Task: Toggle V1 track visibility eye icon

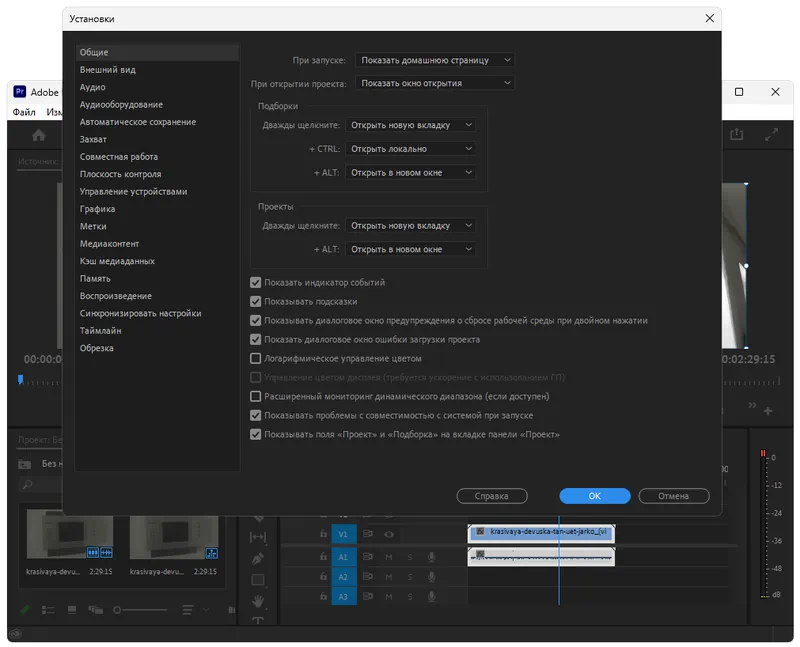Action: click(x=389, y=534)
